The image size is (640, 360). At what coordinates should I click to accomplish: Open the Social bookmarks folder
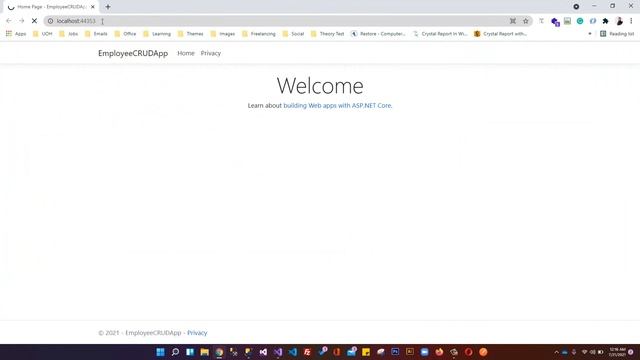click(x=293, y=34)
